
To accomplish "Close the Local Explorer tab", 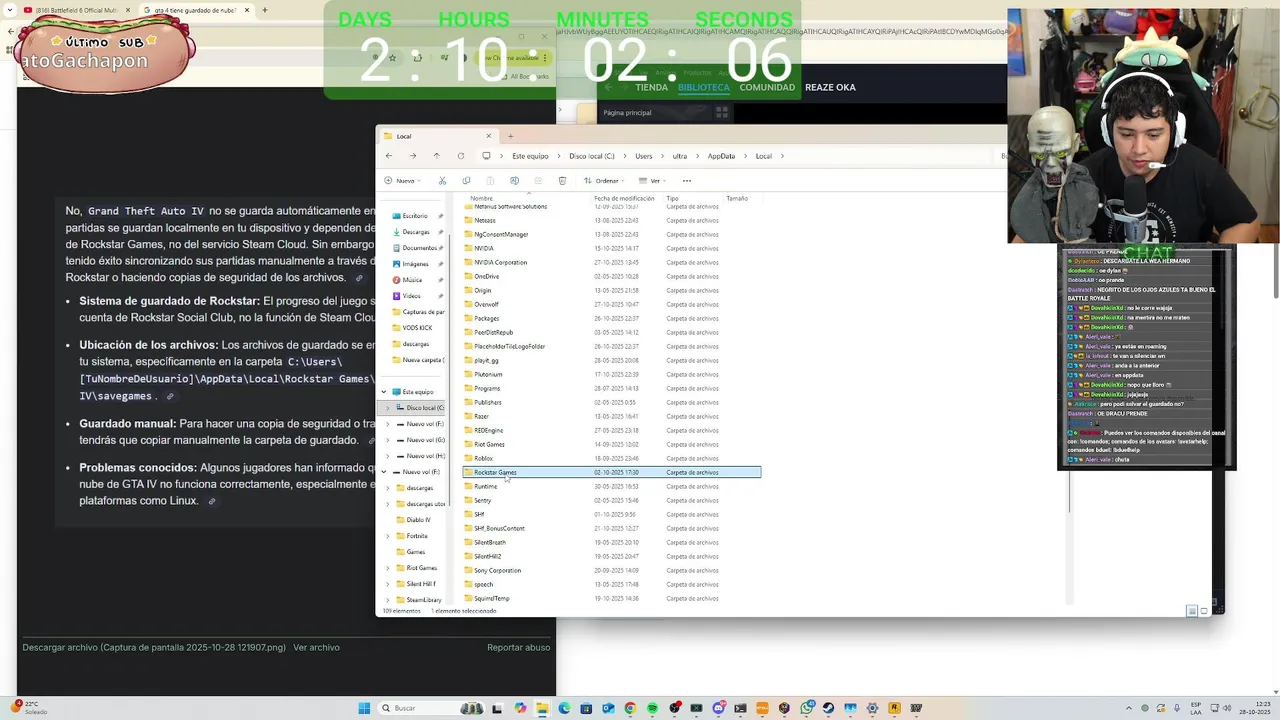I will 489,136.
